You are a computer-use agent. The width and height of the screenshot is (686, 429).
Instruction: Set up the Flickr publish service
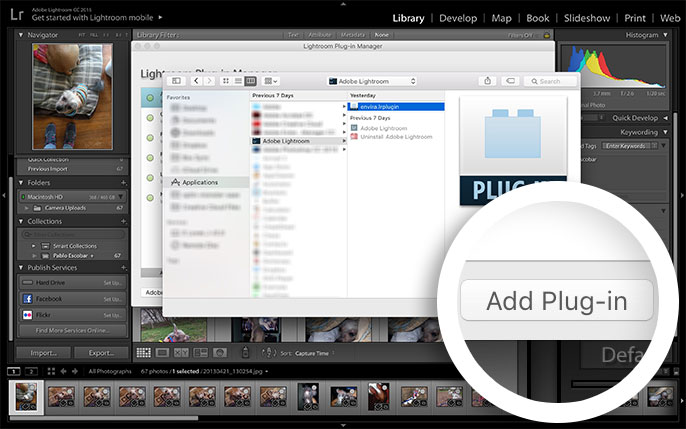pos(112,315)
